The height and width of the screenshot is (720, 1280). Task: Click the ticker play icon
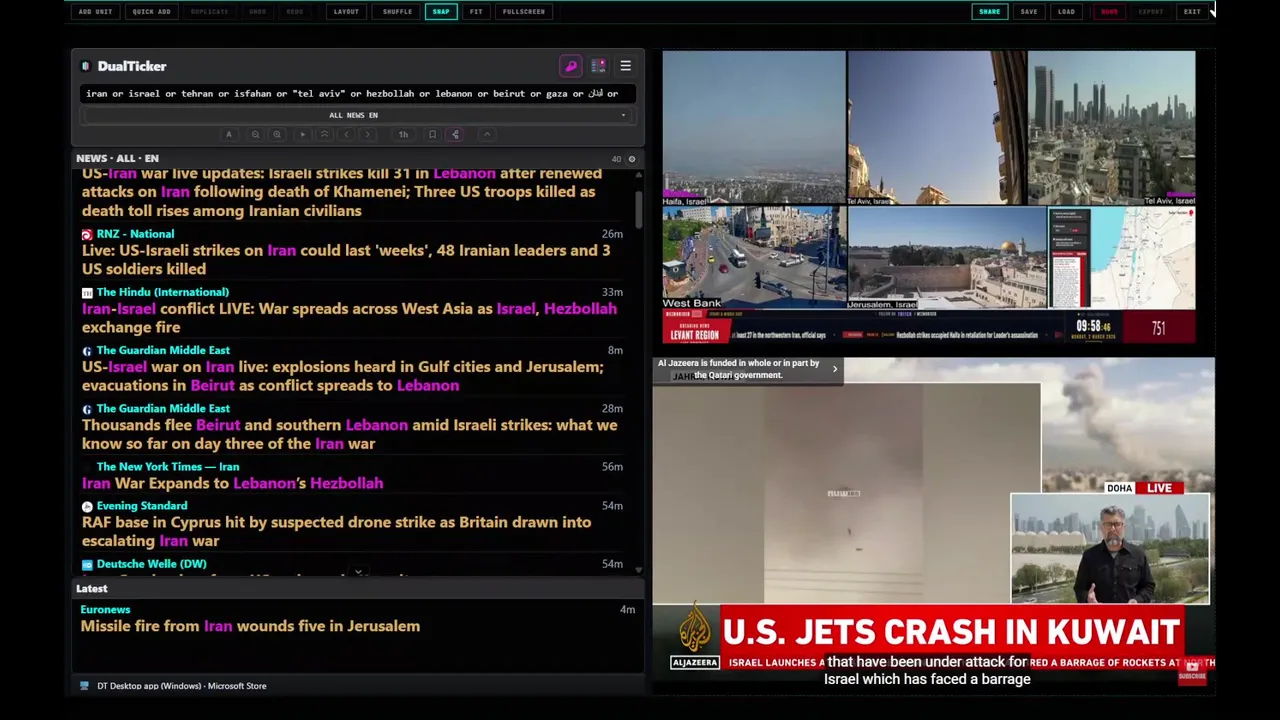303,135
